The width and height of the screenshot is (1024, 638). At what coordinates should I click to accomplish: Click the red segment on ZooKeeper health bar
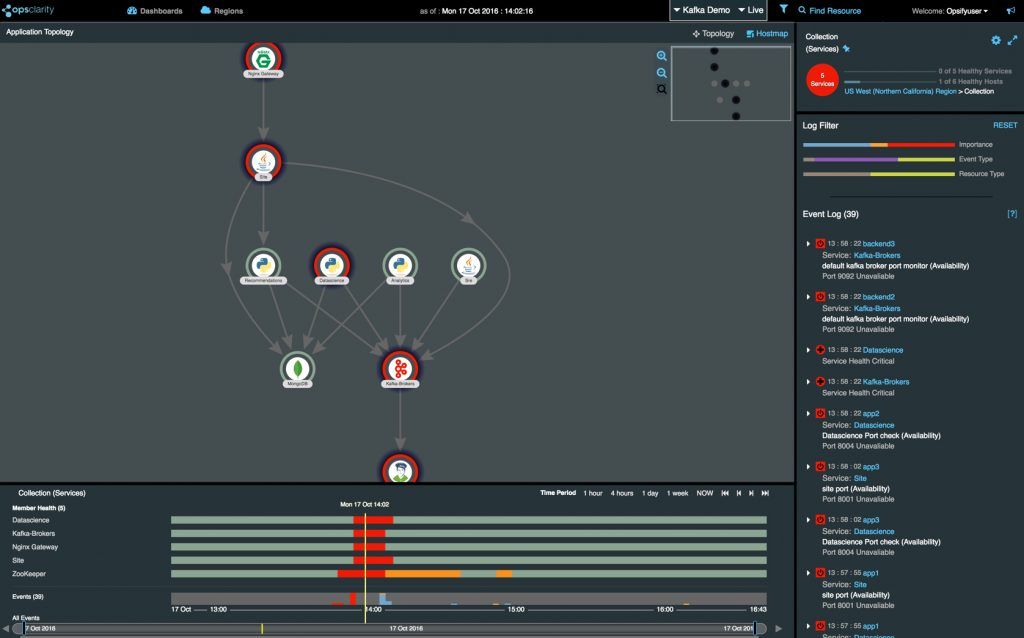[361, 573]
